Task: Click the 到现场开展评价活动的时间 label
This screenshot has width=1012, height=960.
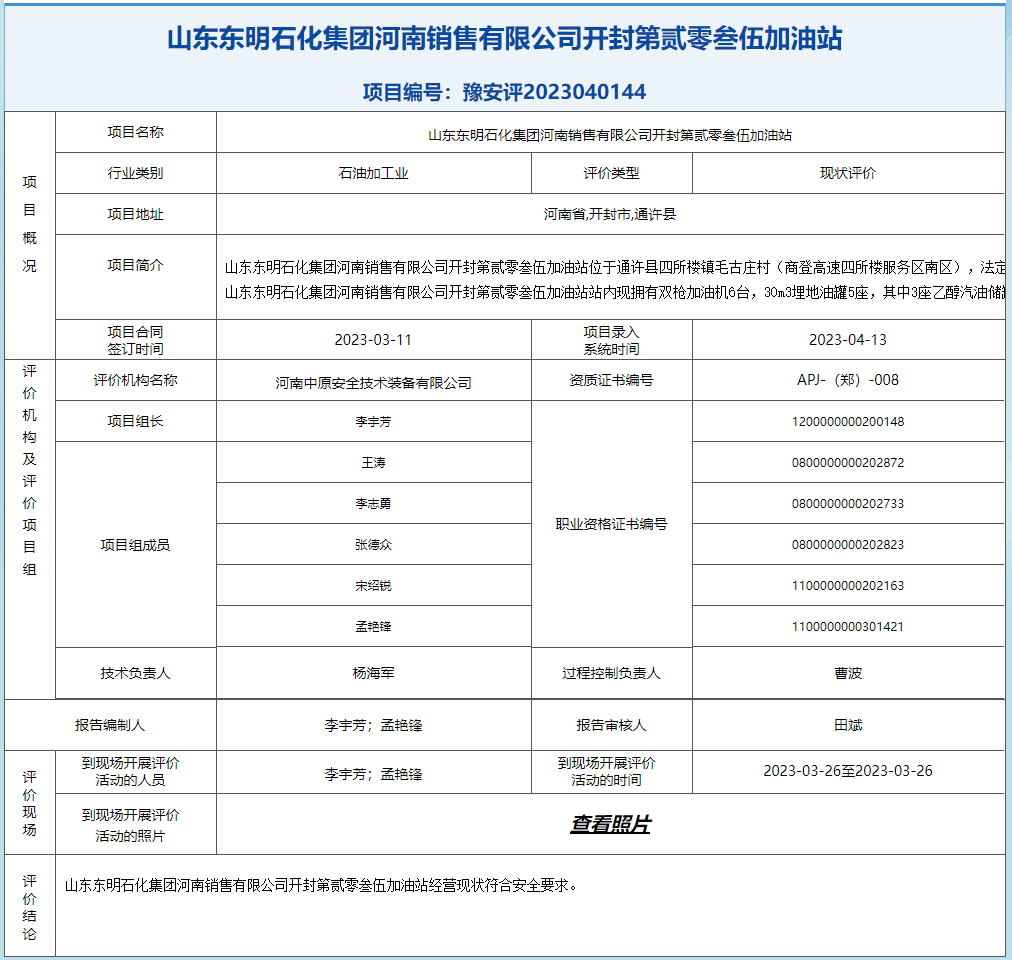Action: click(x=606, y=771)
